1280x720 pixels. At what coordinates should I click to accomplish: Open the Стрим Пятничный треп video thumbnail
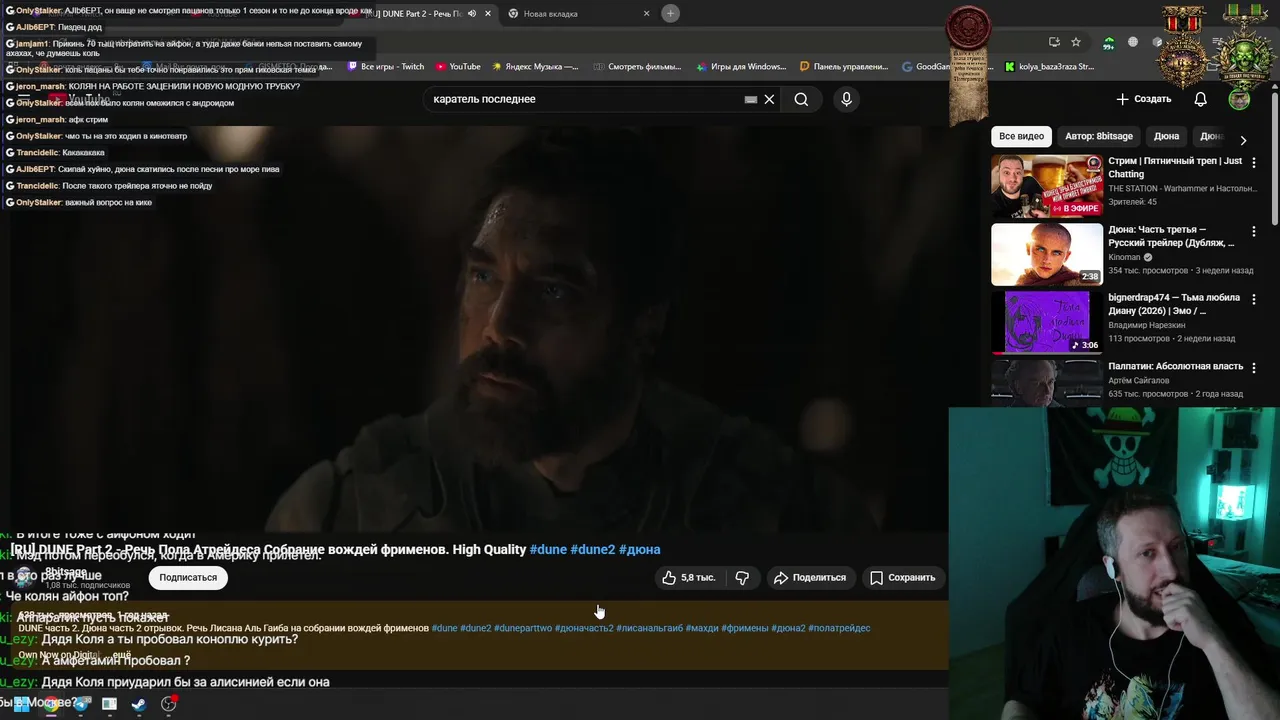(1047, 186)
